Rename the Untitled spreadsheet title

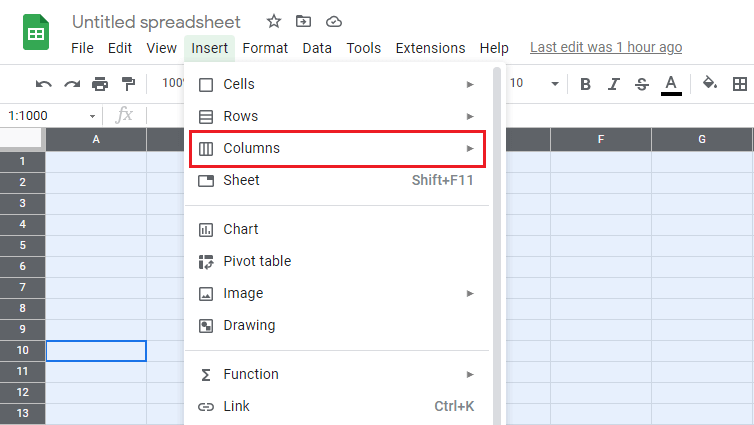coord(156,22)
